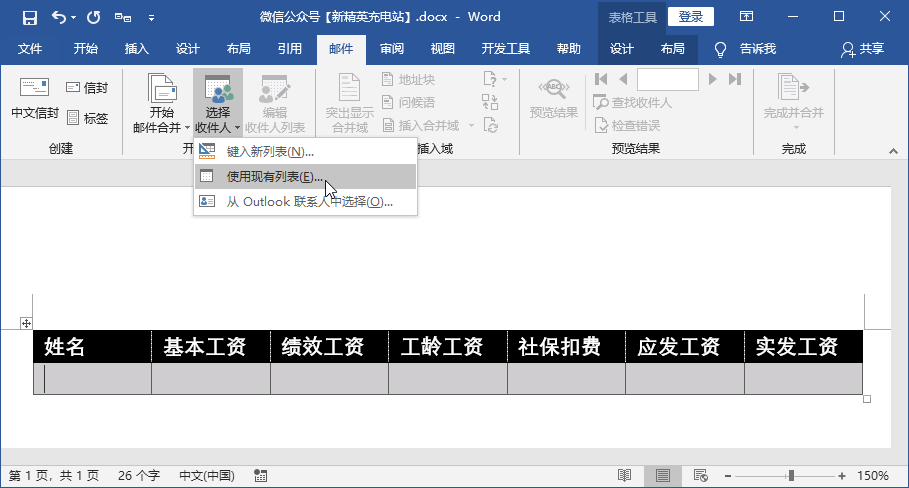Switch to Read Mode view

point(624,476)
